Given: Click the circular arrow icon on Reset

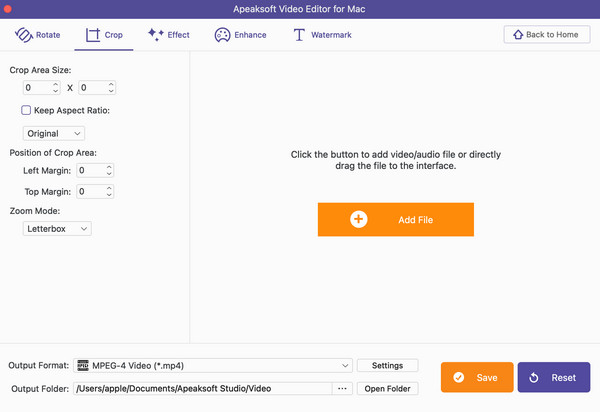Looking at the screenshot, I should 534,378.
